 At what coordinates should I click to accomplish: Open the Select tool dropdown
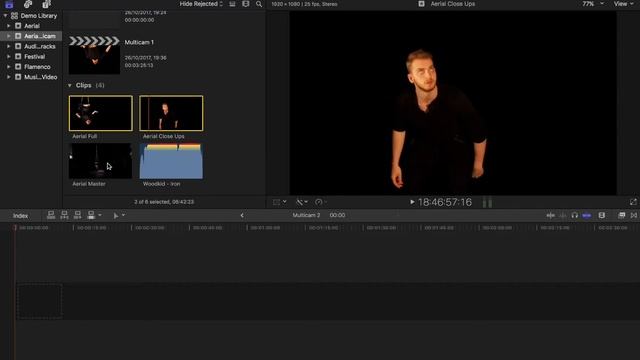[119, 216]
